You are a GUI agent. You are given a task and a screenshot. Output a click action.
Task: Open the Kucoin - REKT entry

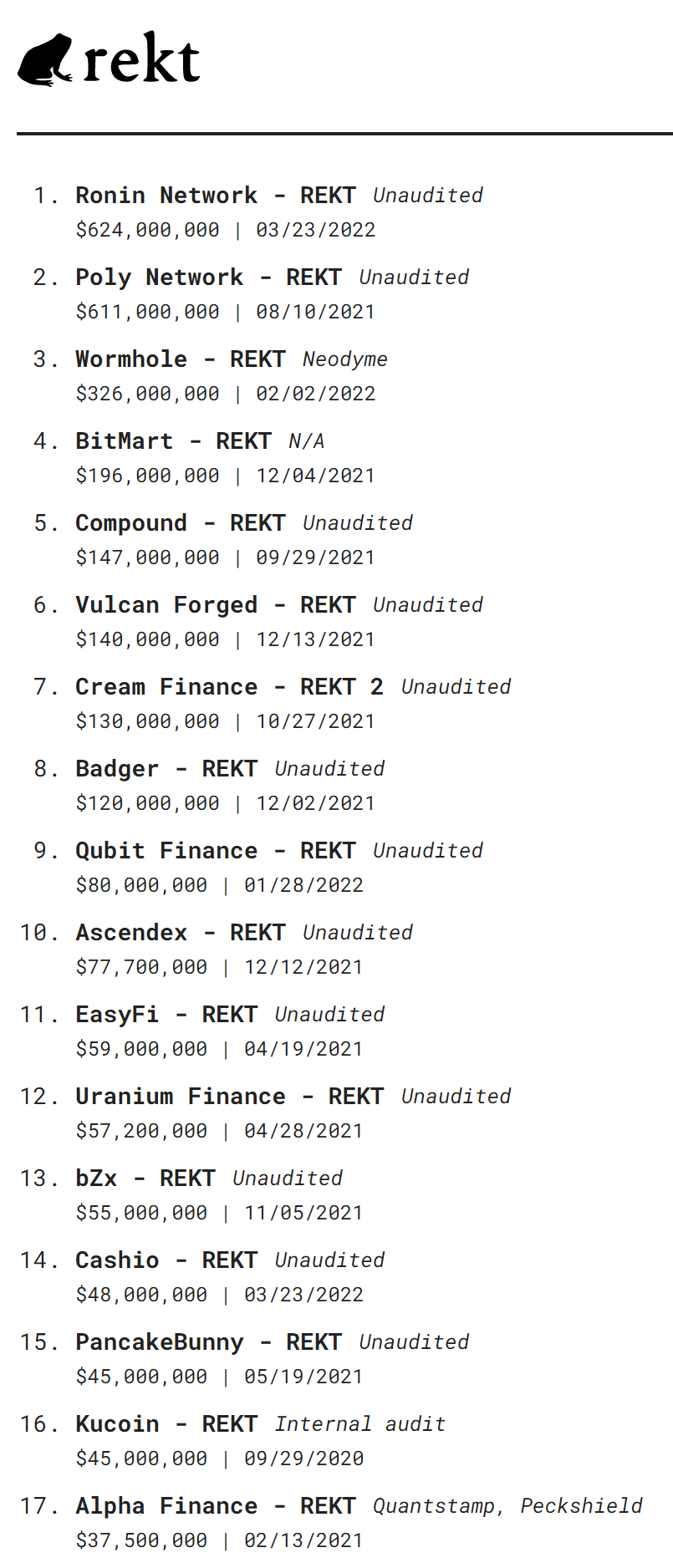pyautogui.click(x=166, y=1423)
